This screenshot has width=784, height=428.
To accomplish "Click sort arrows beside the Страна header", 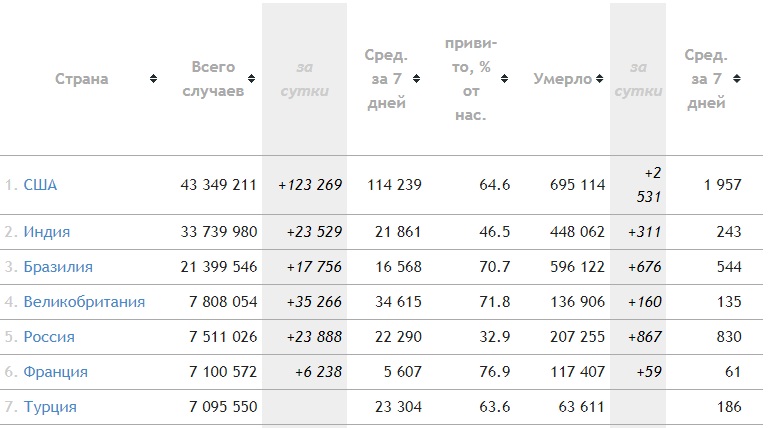I will 153,79.
